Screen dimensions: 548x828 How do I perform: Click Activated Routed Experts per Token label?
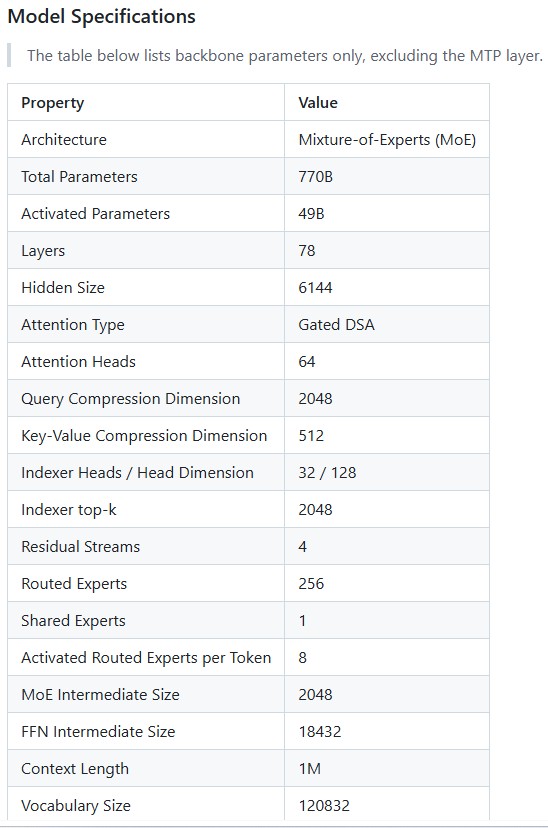pos(146,657)
